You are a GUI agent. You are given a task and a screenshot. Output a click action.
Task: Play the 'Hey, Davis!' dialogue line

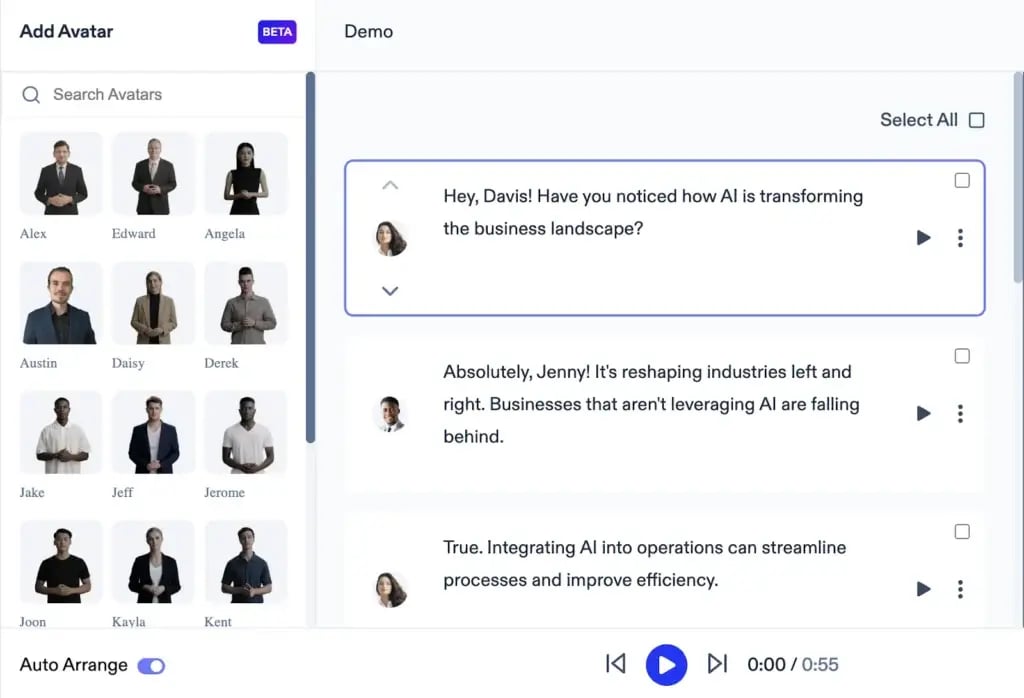(x=923, y=238)
